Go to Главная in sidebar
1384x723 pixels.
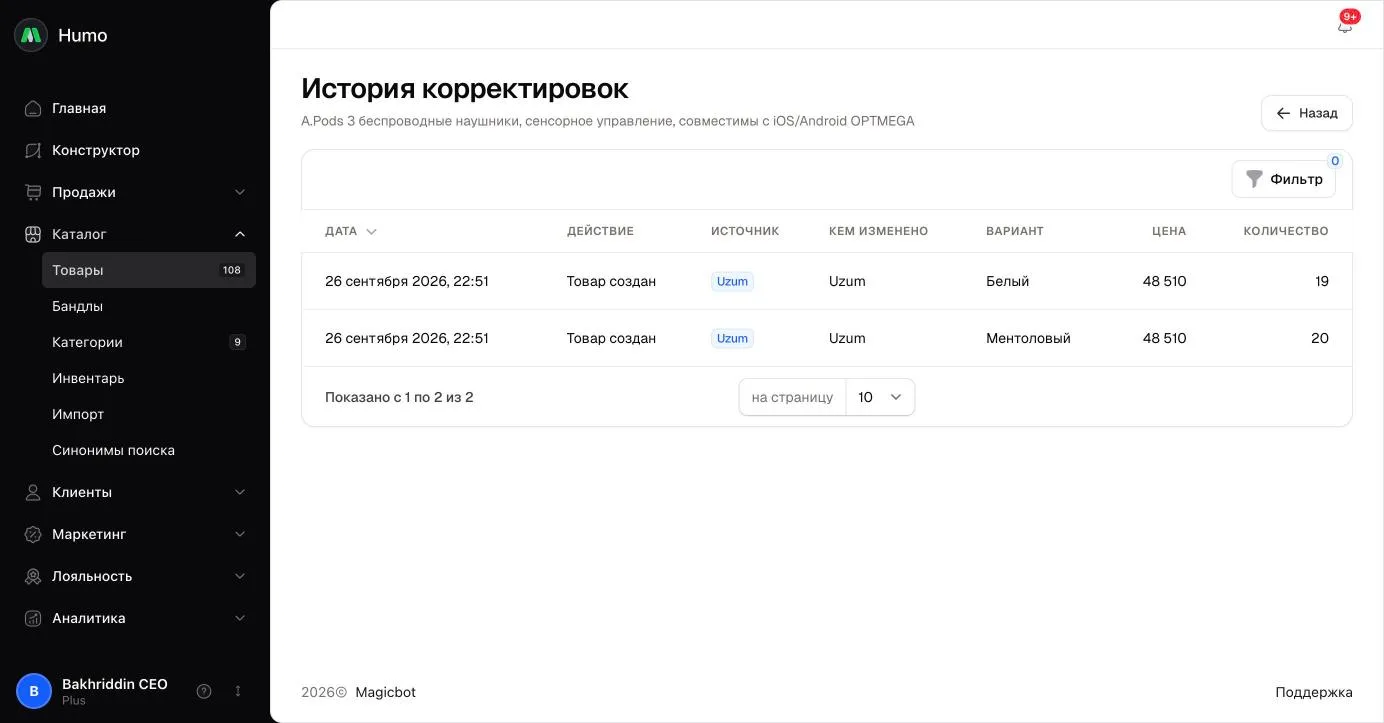pos(135,108)
